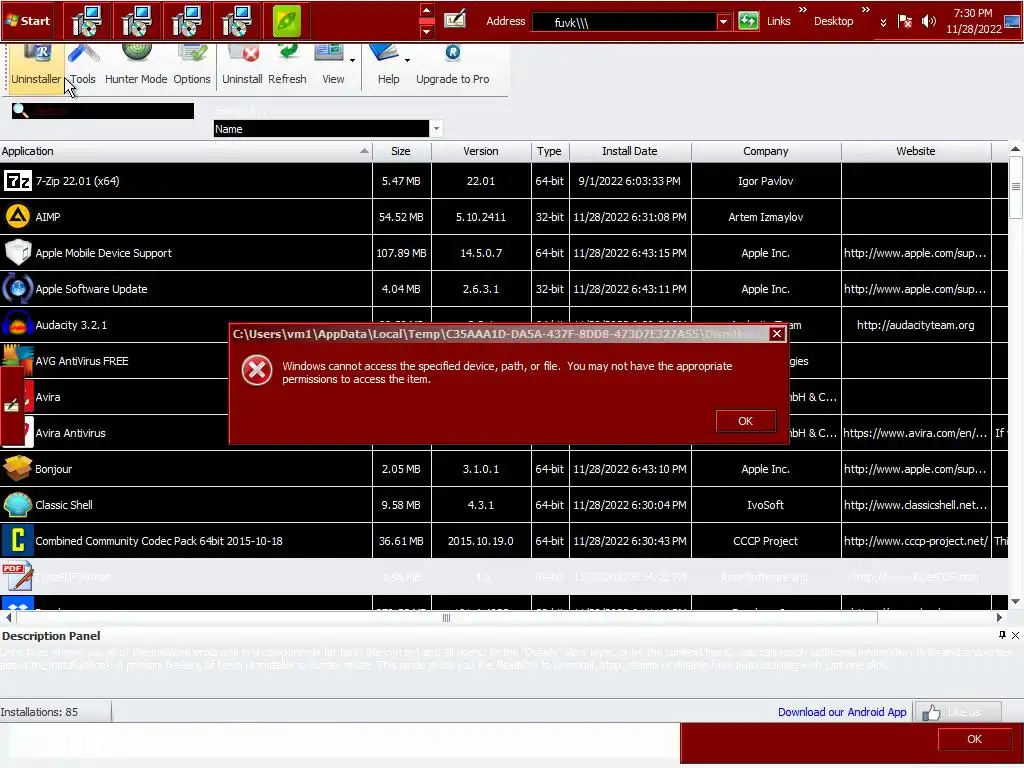Image resolution: width=1024 pixels, height=768 pixels.
Task: Sort by the Company column header
Action: click(x=765, y=151)
